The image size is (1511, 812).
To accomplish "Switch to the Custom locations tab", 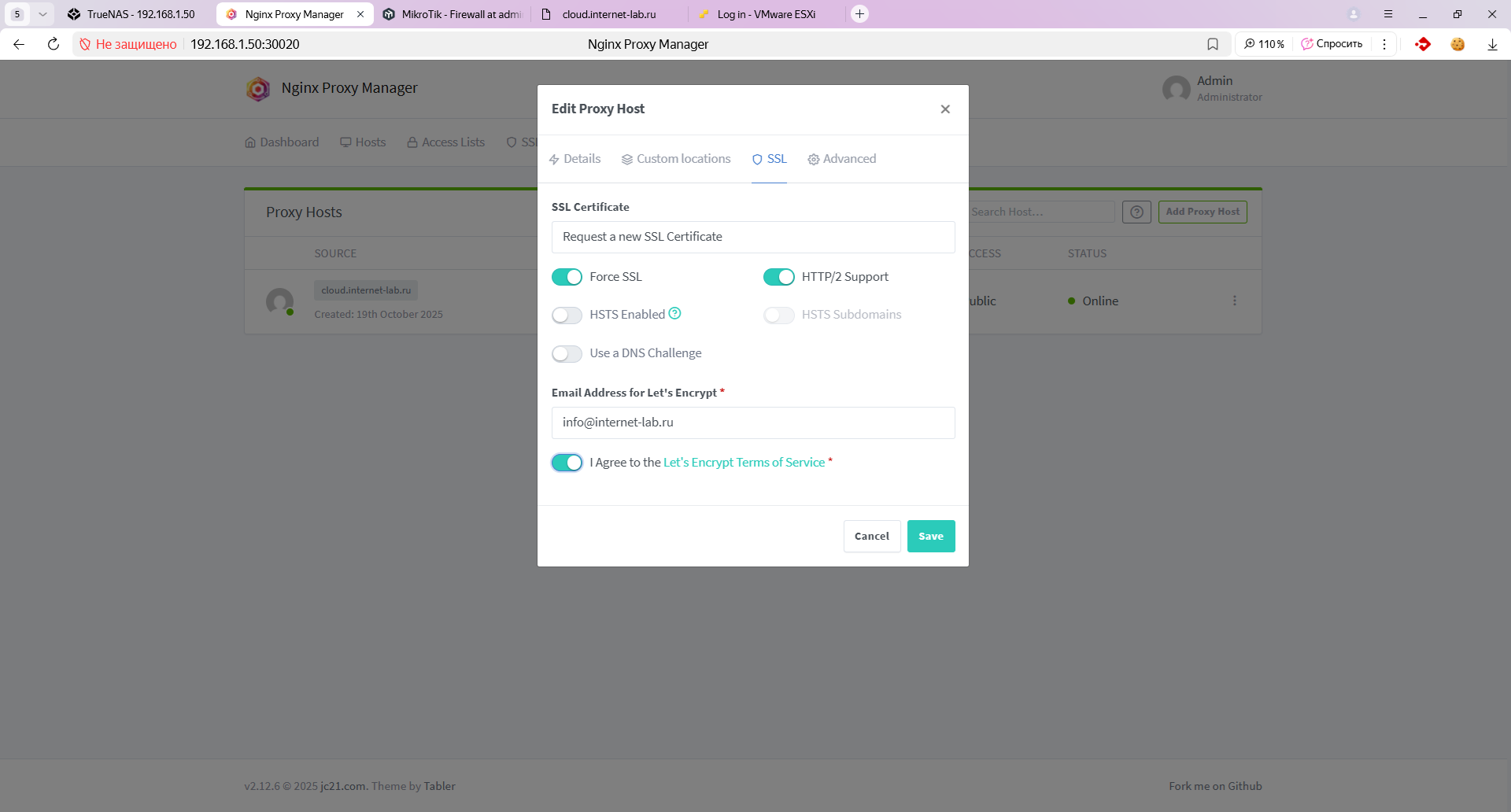I will coord(676,159).
